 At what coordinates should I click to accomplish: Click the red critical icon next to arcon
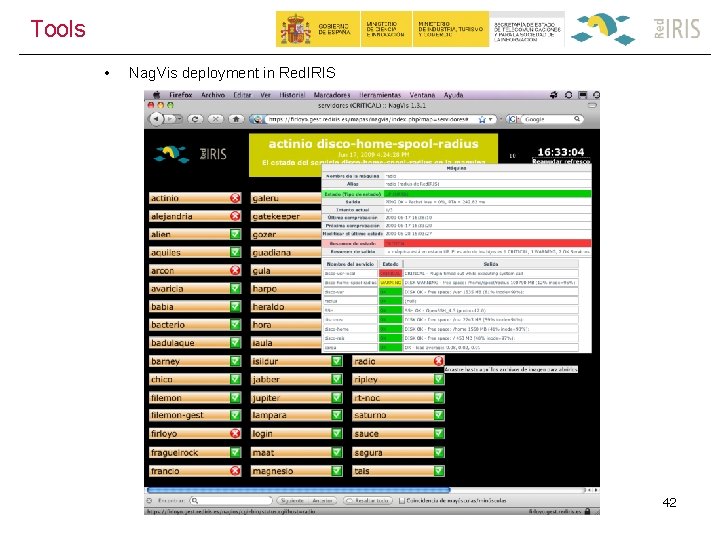pyautogui.click(x=235, y=270)
